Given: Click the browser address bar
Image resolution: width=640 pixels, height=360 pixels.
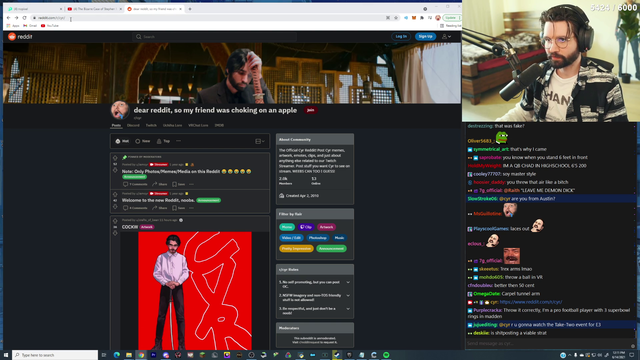Looking at the screenshot, I should [208, 18].
